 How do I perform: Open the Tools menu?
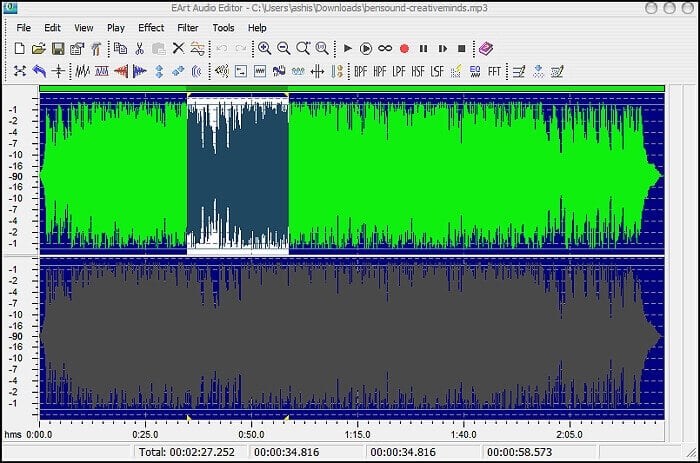pos(224,28)
